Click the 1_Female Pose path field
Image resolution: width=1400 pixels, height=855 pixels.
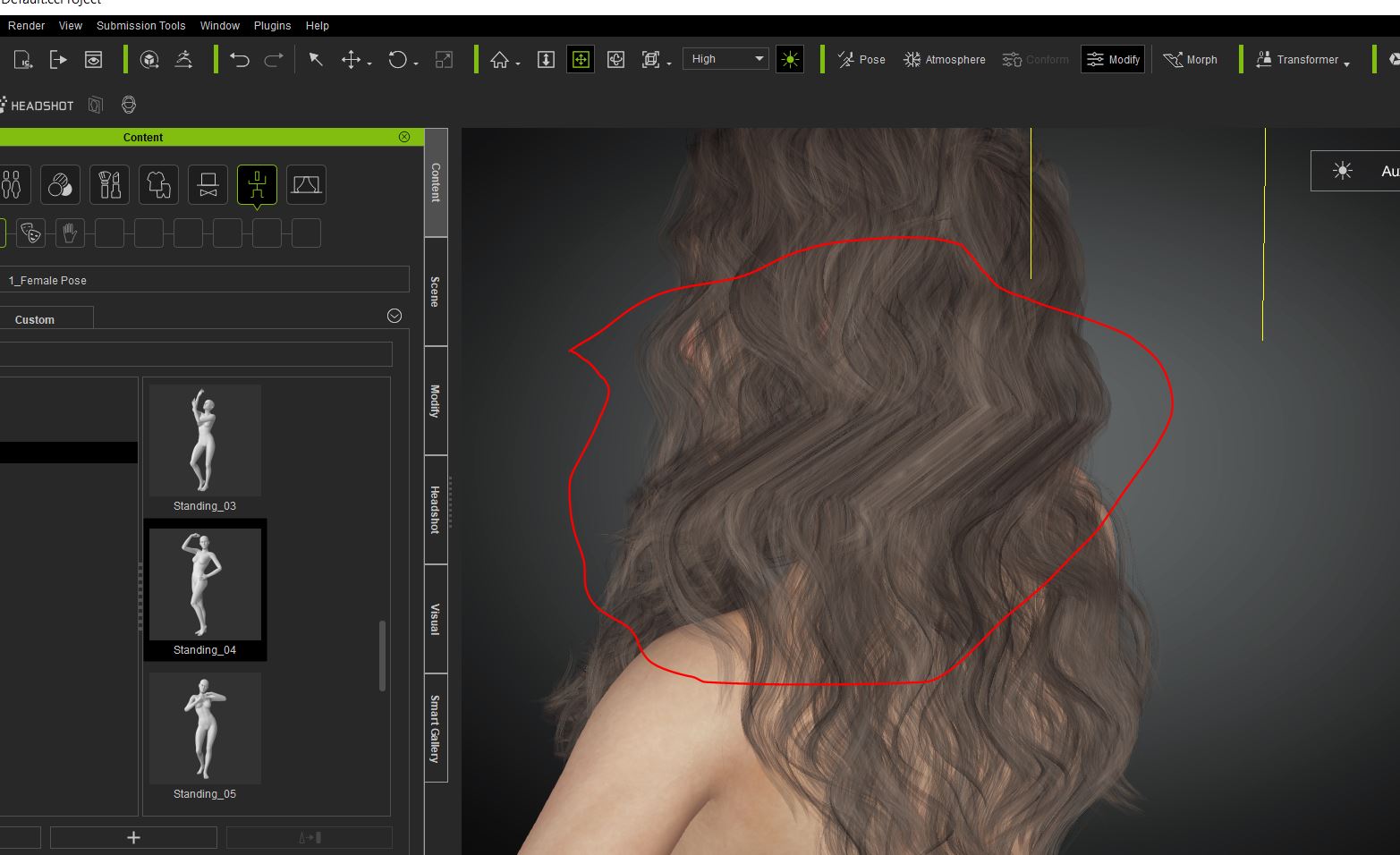(205, 280)
